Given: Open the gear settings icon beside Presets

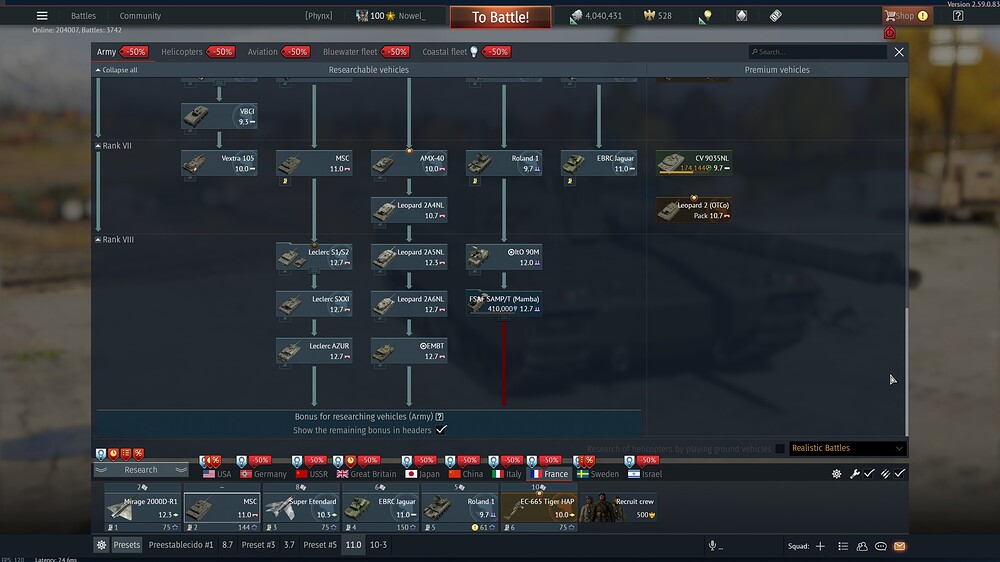Looking at the screenshot, I should click(101, 545).
